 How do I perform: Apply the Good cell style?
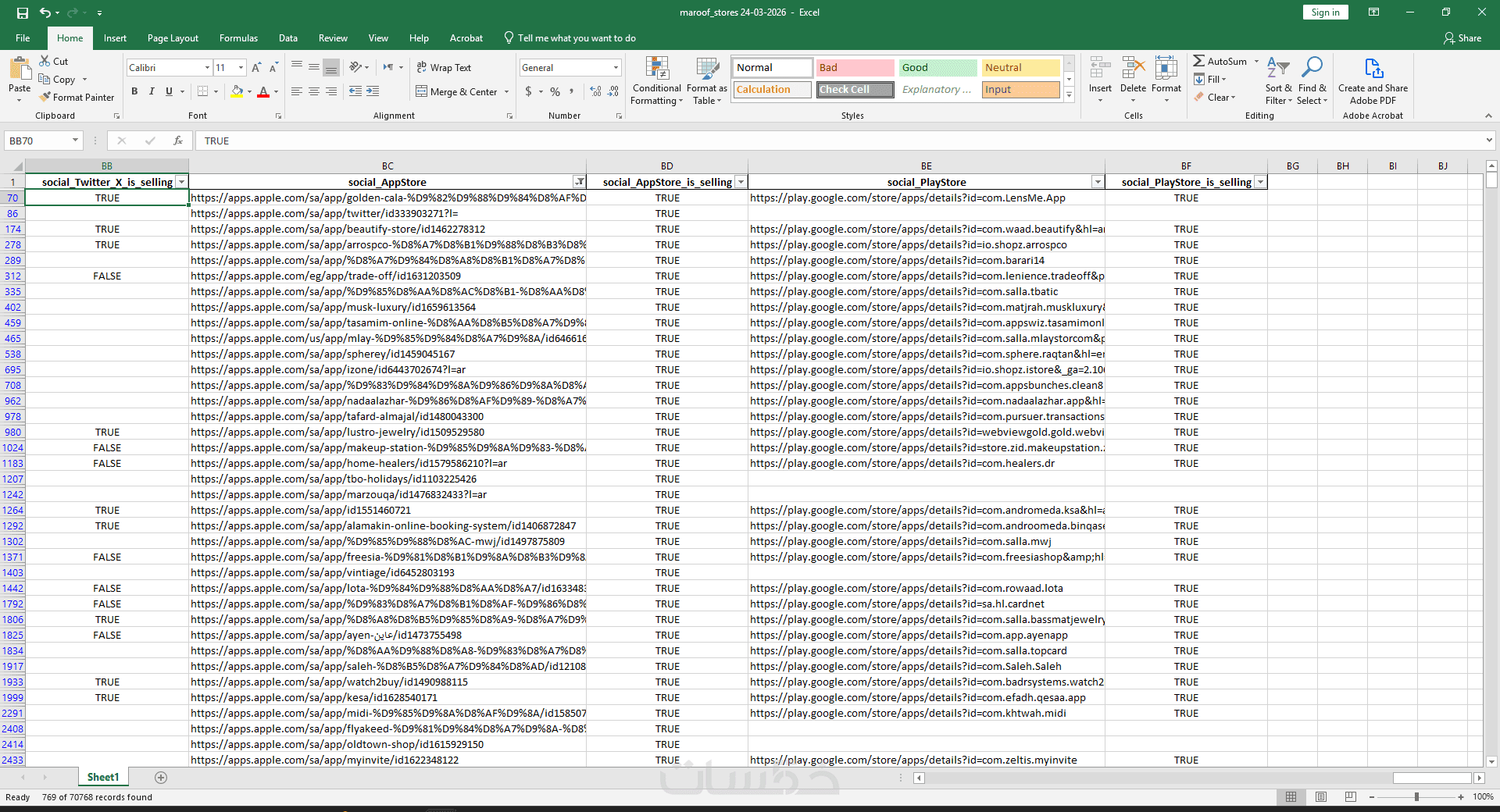(937, 68)
